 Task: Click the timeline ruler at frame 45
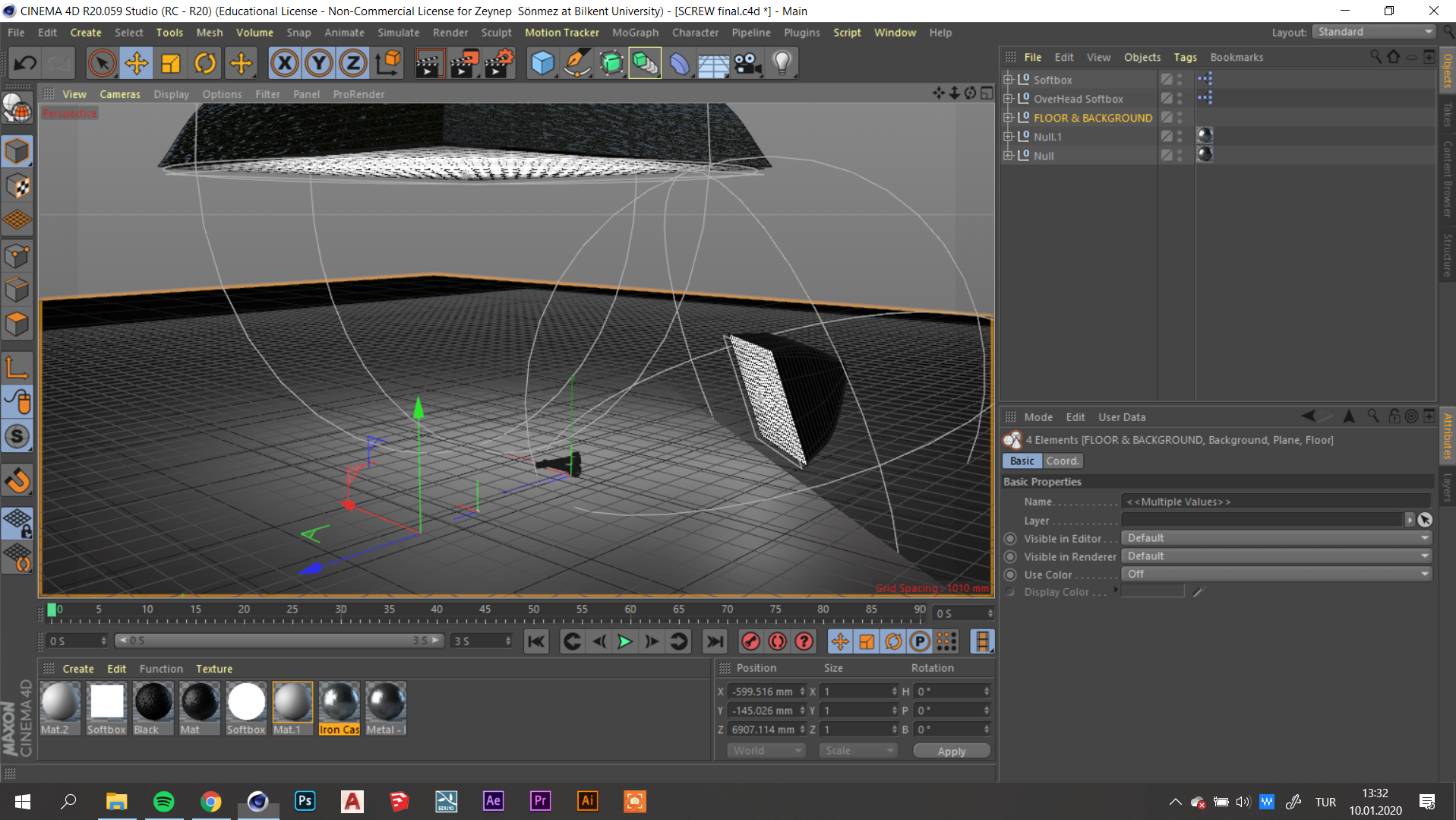(x=485, y=609)
